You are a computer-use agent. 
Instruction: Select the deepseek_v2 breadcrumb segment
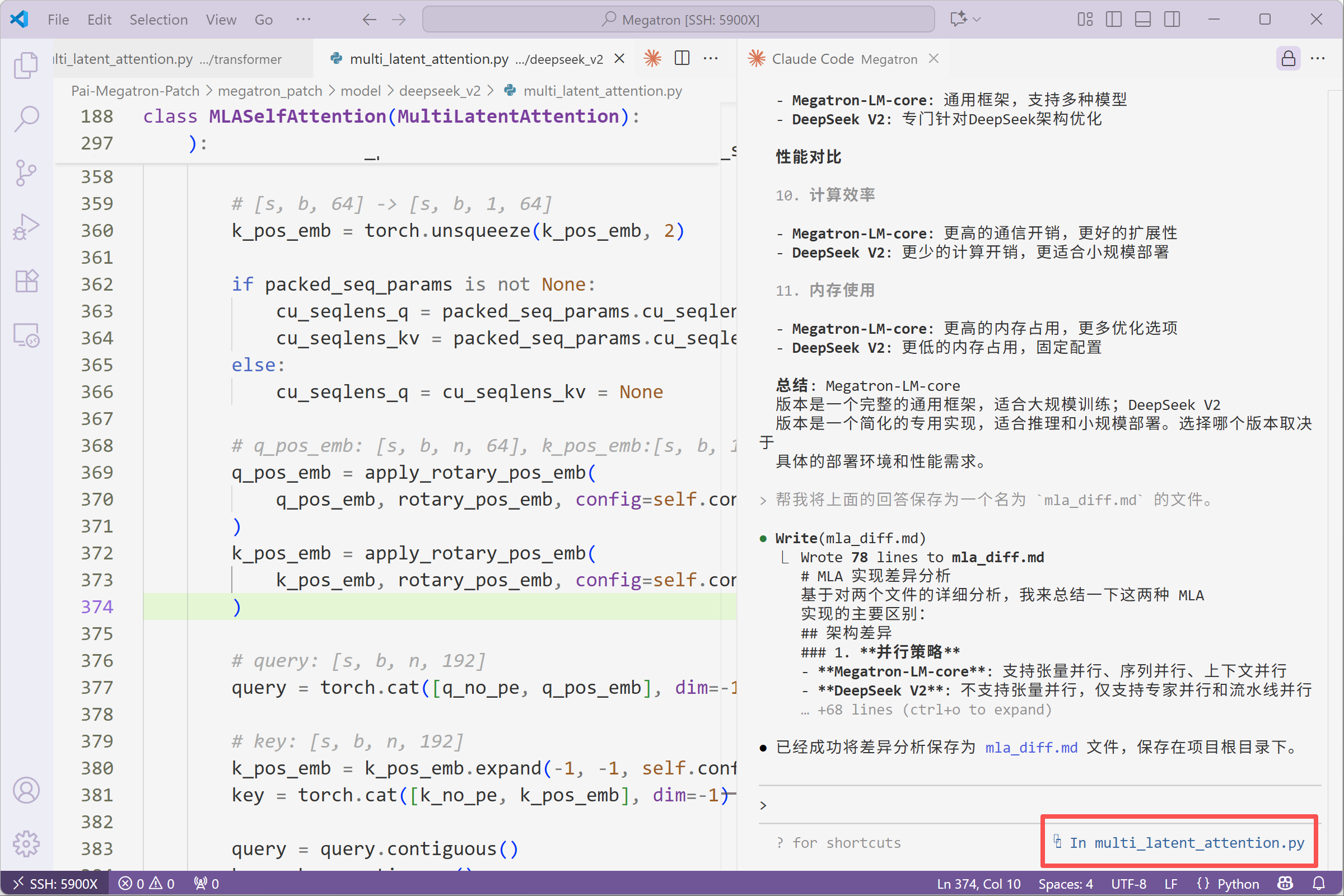click(440, 91)
